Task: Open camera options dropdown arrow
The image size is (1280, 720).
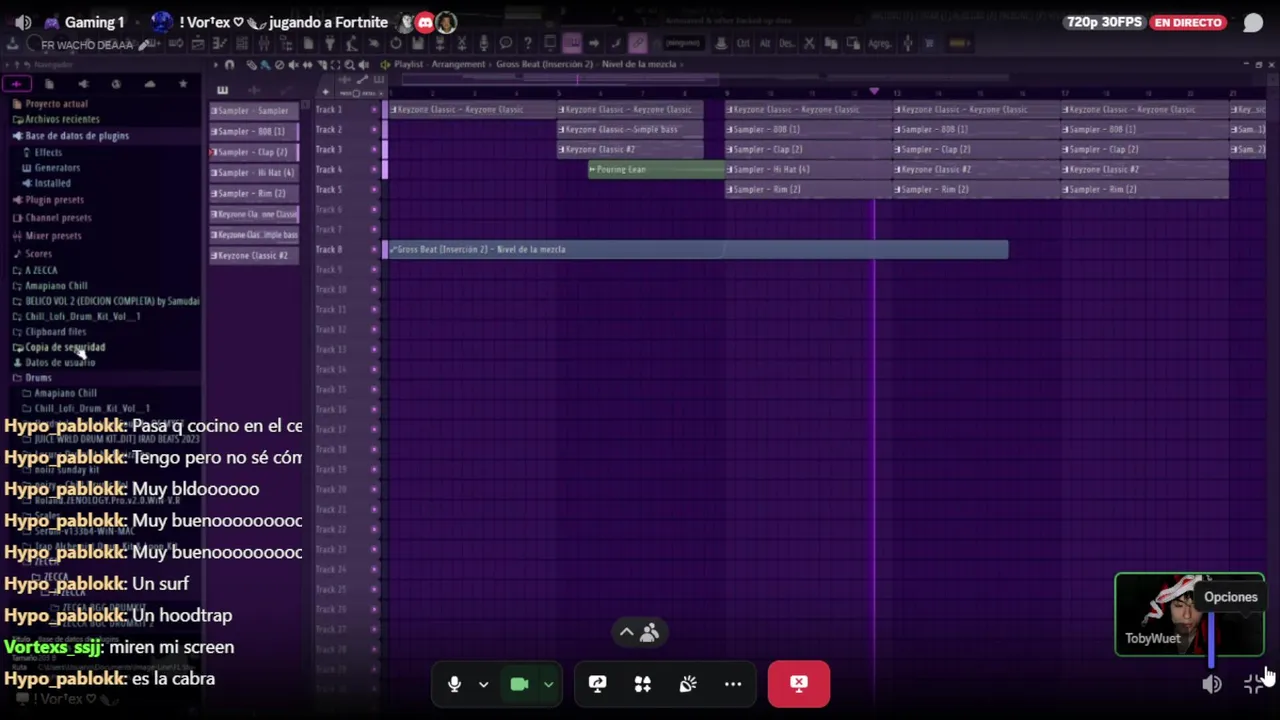Action: (548, 684)
